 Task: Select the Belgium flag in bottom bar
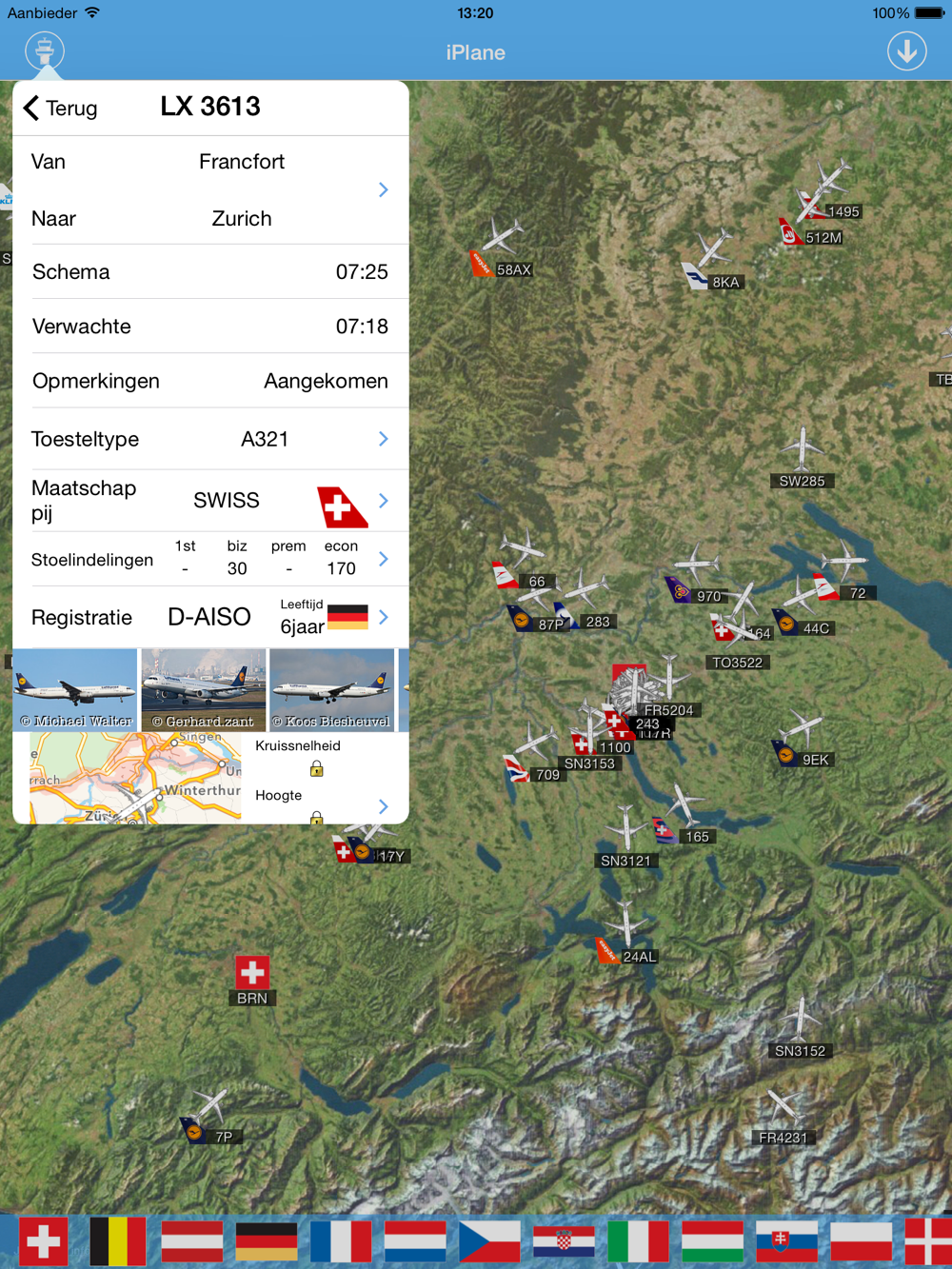point(117,1241)
